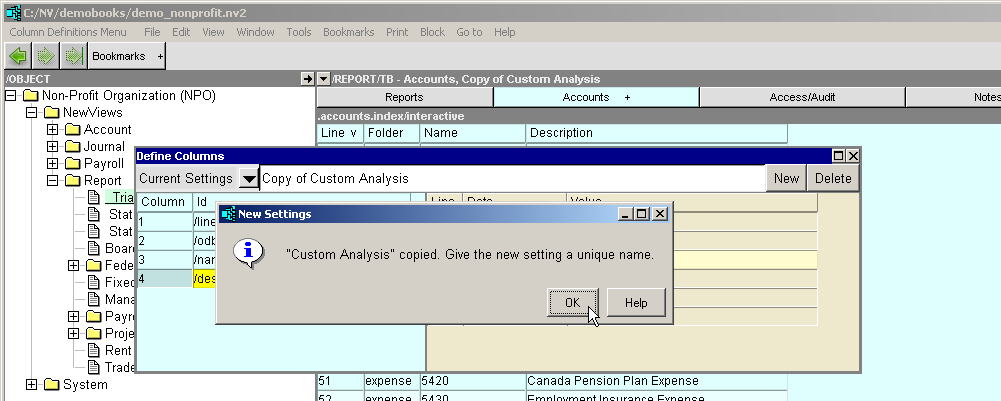Collapse the Report folder node
The width and height of the screenshot is (1001, 401).
(x=52, y=181)
